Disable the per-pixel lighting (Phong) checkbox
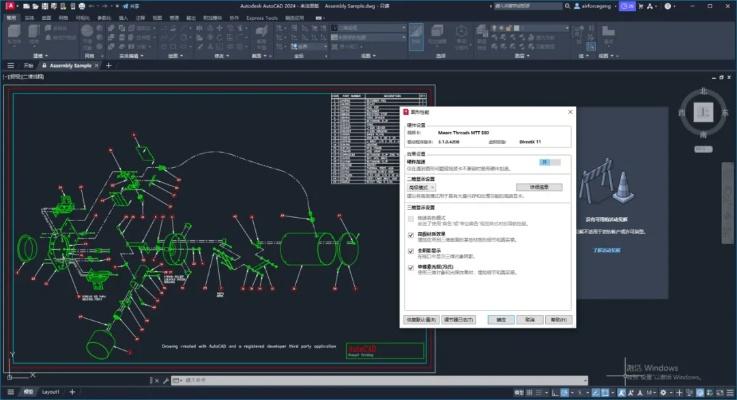737x400 pixels. pyautogui.click(x=411, y=268)
